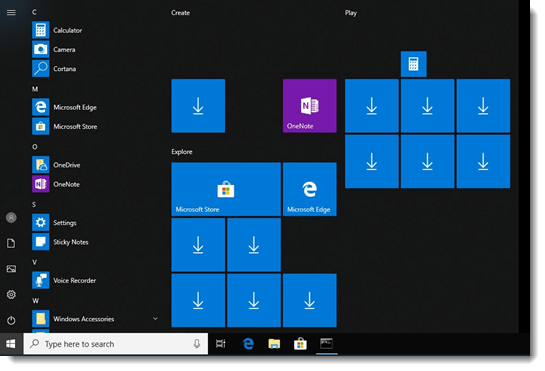Jump to letter M section header
This screenshot has width=545, height=371.
(35, 89)
